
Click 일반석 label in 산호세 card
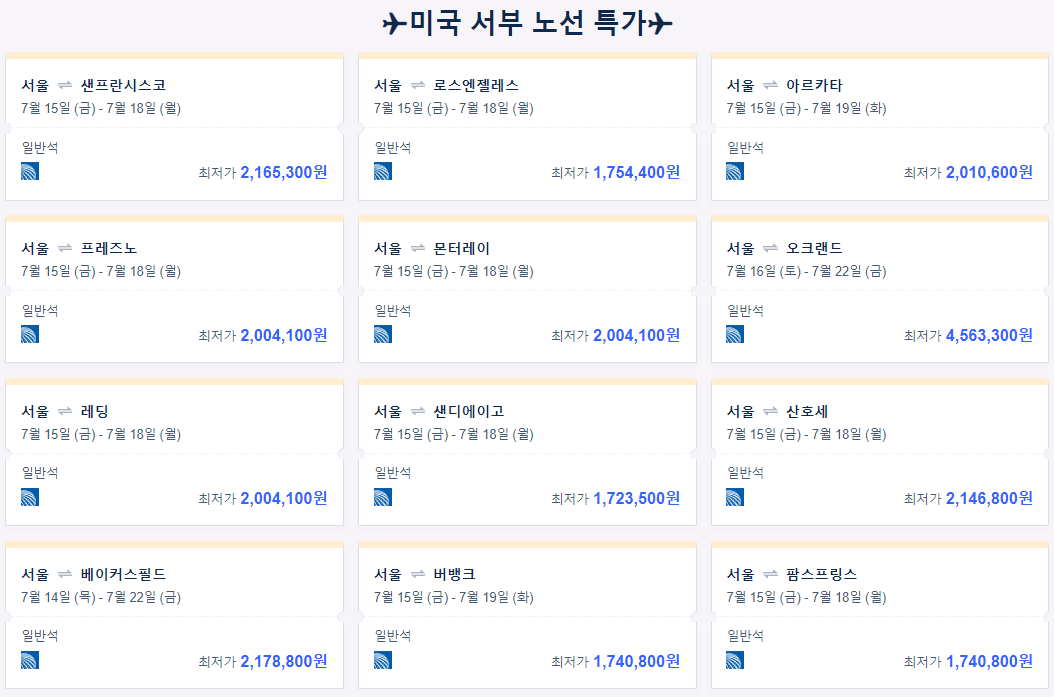745,473
